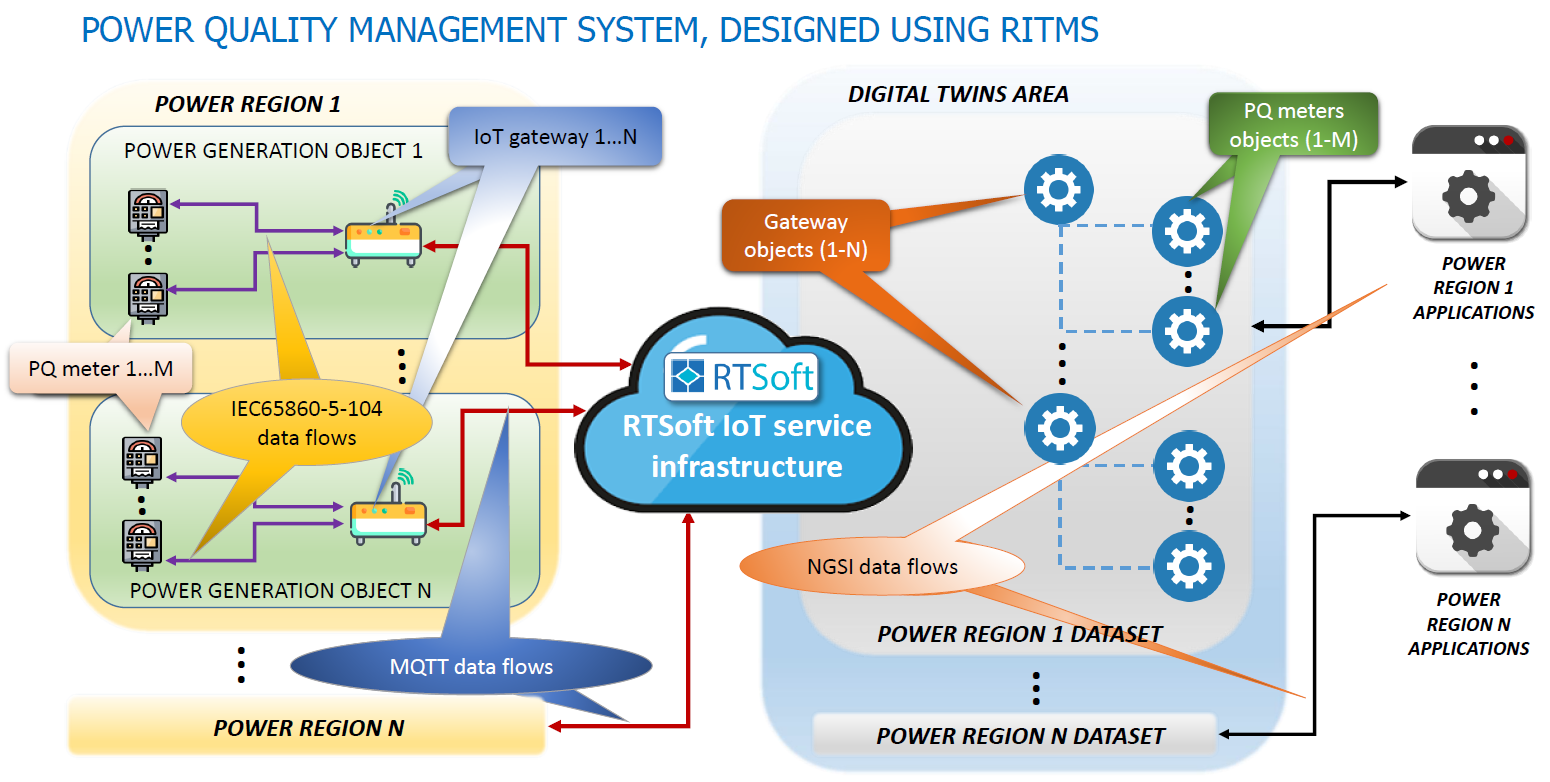Viewport: 1550px width, 782px height.
Task: Click the 'PQ meters objects (1-M)' callout
Action: click(x=1293, y=125)
